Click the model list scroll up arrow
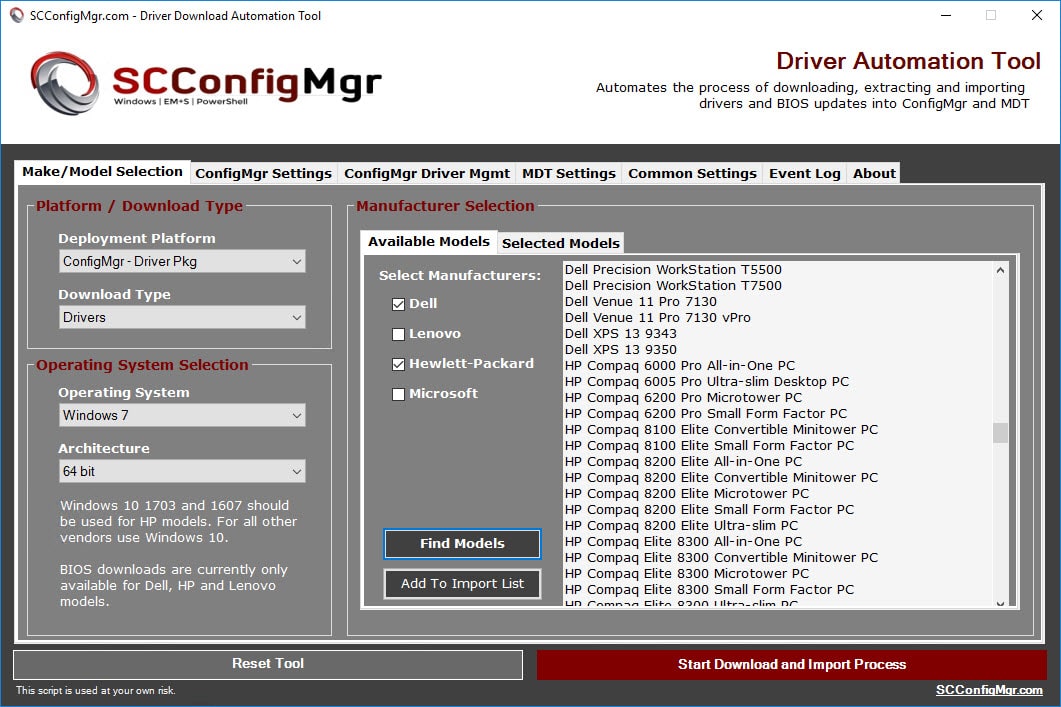The width and height of the screenshot is (1061, 707). (x=1000, y=270)
